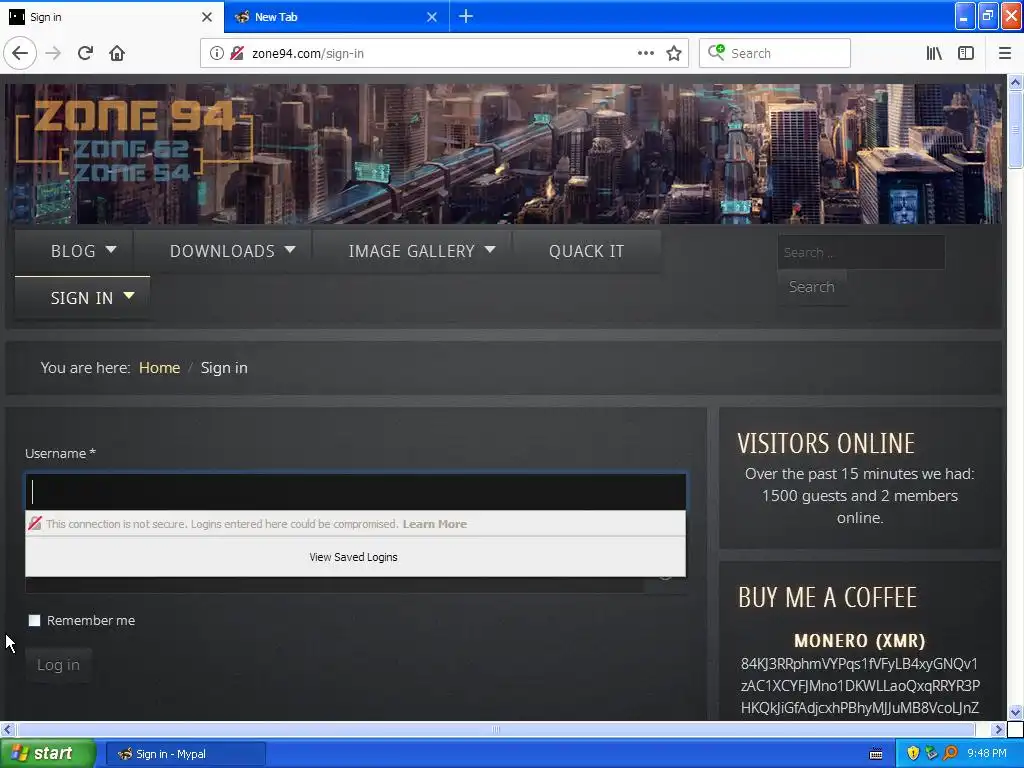The width and height of the screenshot is (1024, 768).
Task: Show site information icon in address bar
Action: pos(216,53)
